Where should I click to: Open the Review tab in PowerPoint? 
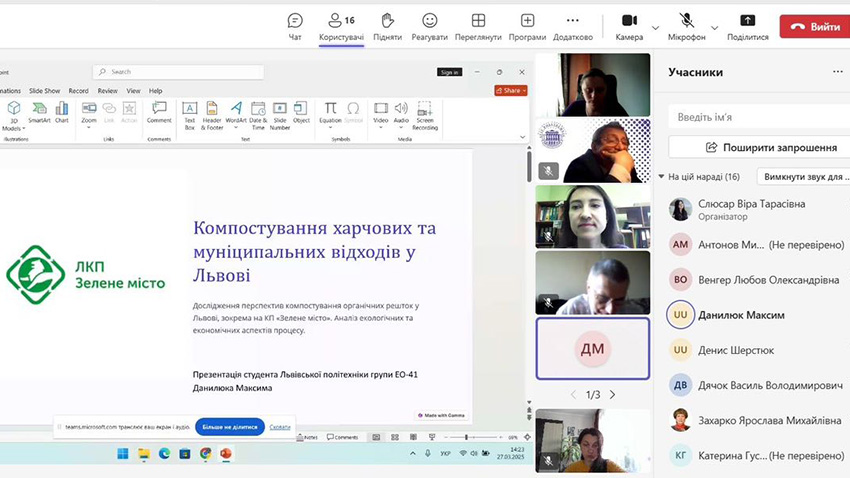[107, 91]
